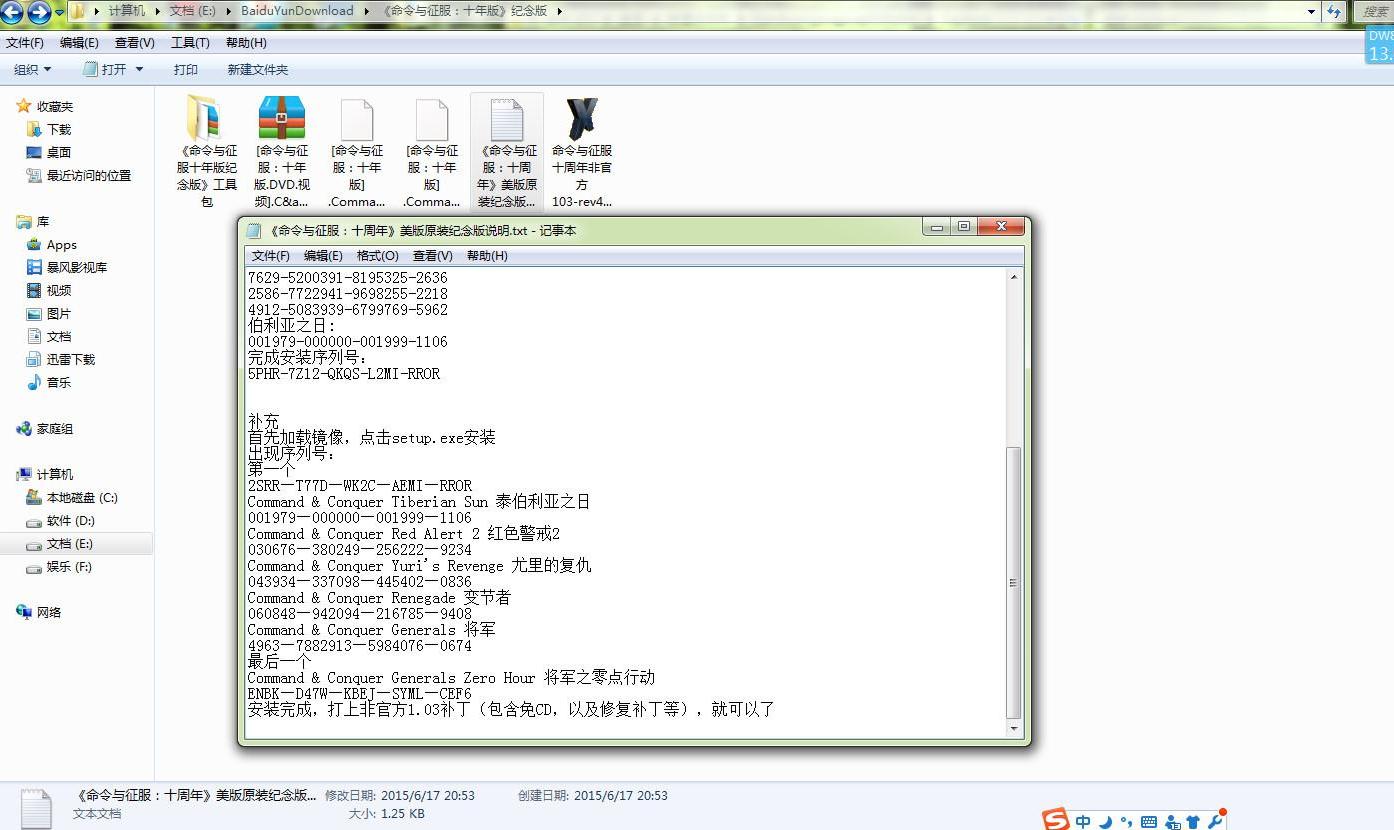
Task: Open Sogou soft keyboard icon
Action: pos(1149,822)
